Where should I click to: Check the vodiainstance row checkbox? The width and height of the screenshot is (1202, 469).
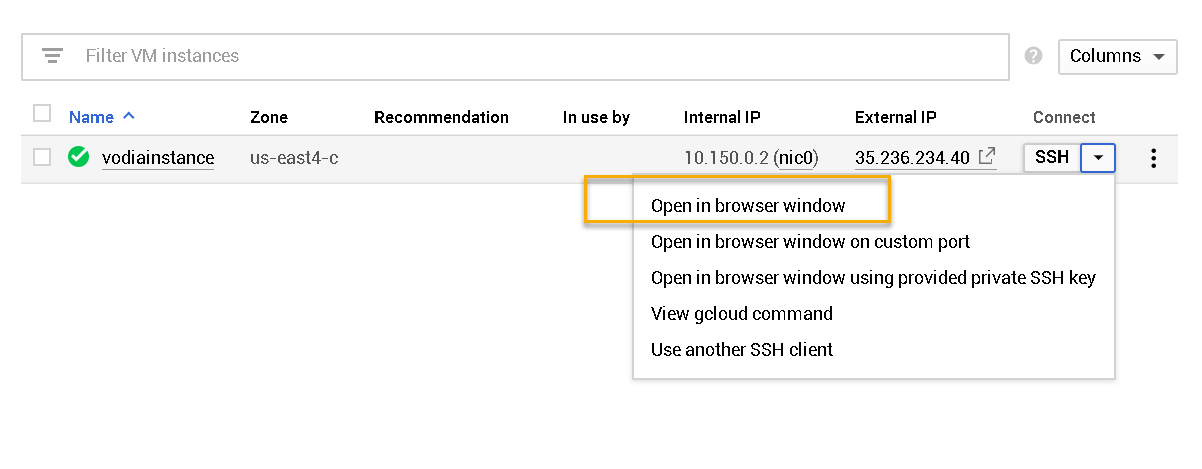tap(42, 157)
